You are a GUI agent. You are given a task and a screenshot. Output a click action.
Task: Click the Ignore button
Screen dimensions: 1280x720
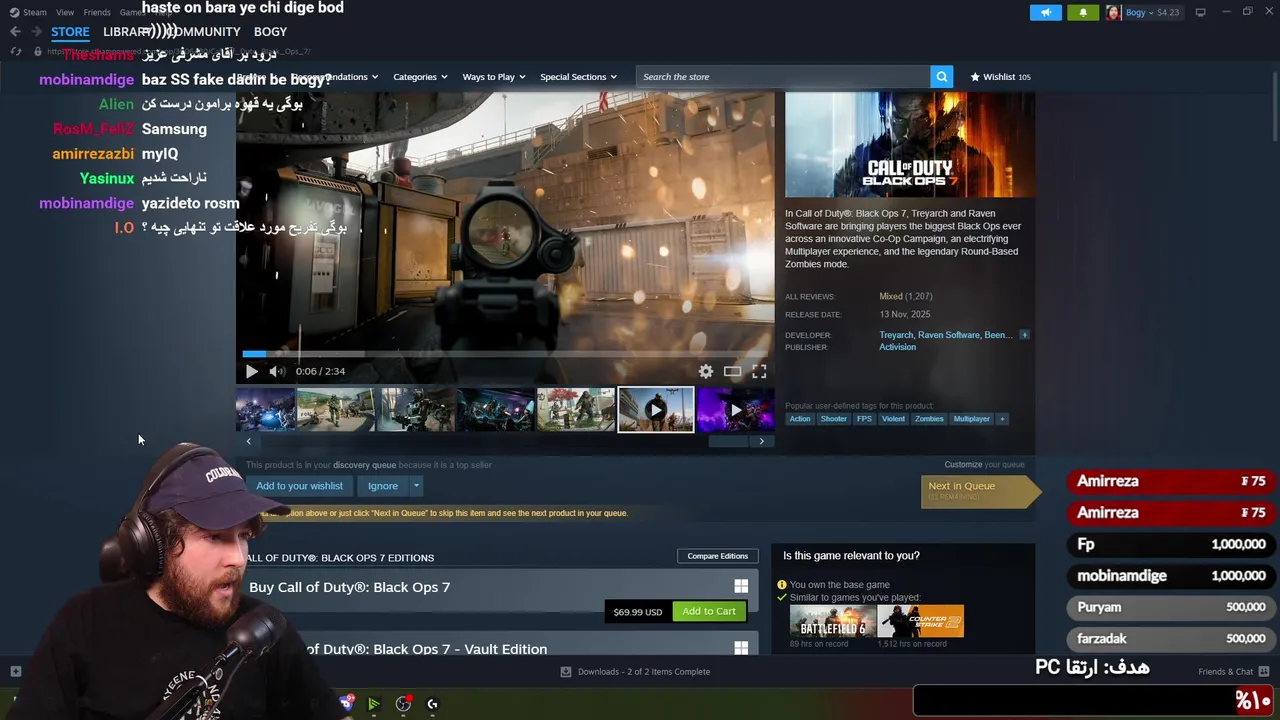coord(383,486)
